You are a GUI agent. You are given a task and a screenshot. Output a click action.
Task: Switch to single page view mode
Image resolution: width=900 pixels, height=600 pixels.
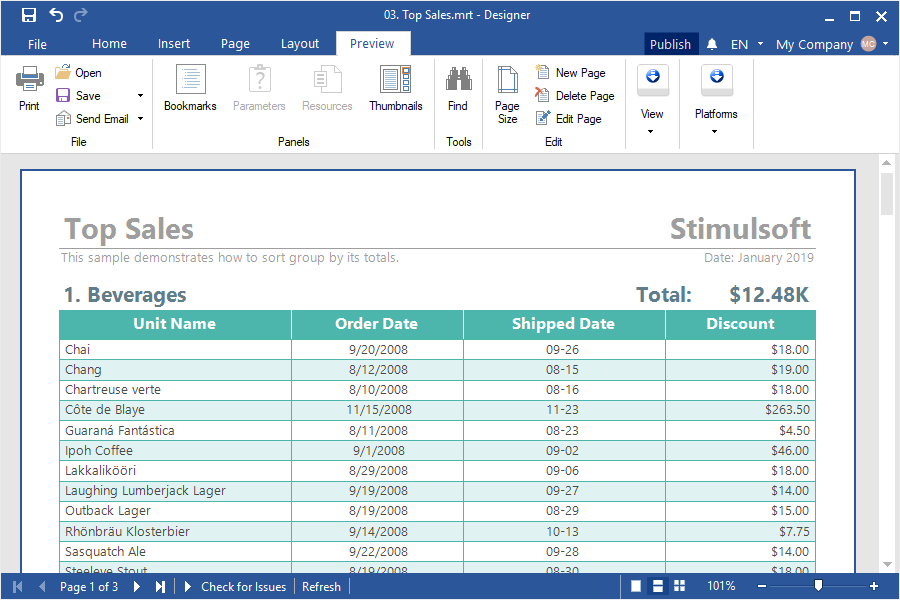[x=636, y=587]
